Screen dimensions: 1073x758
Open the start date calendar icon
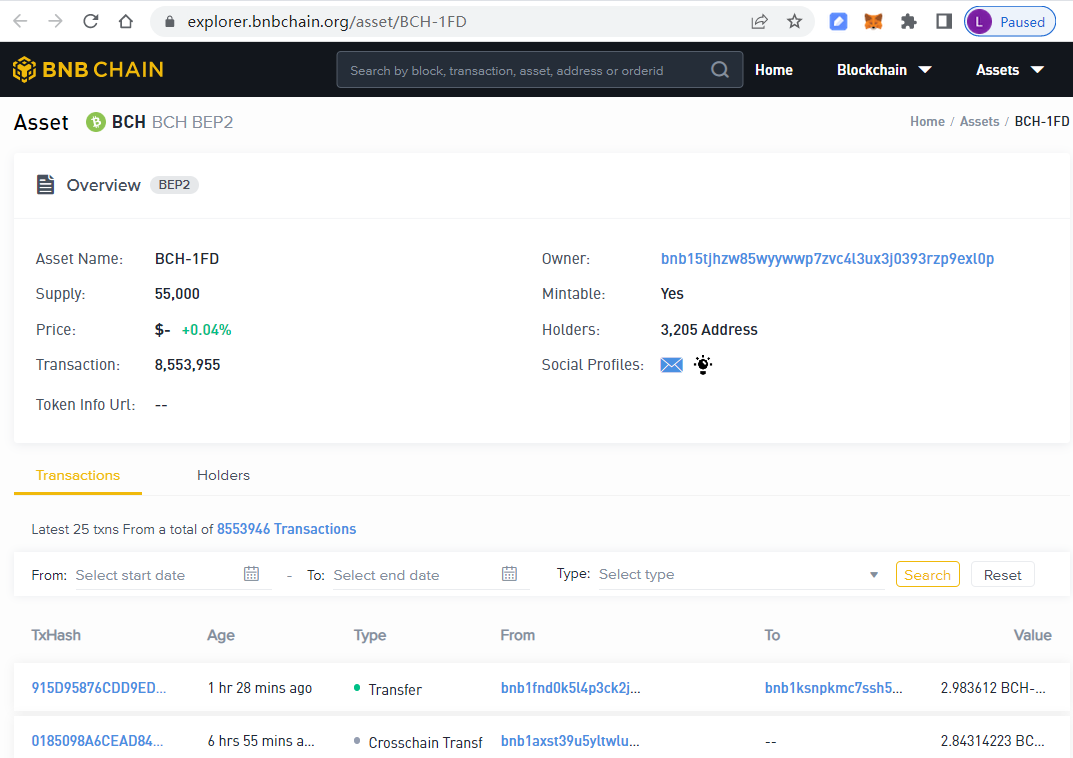tap(251, 574)
